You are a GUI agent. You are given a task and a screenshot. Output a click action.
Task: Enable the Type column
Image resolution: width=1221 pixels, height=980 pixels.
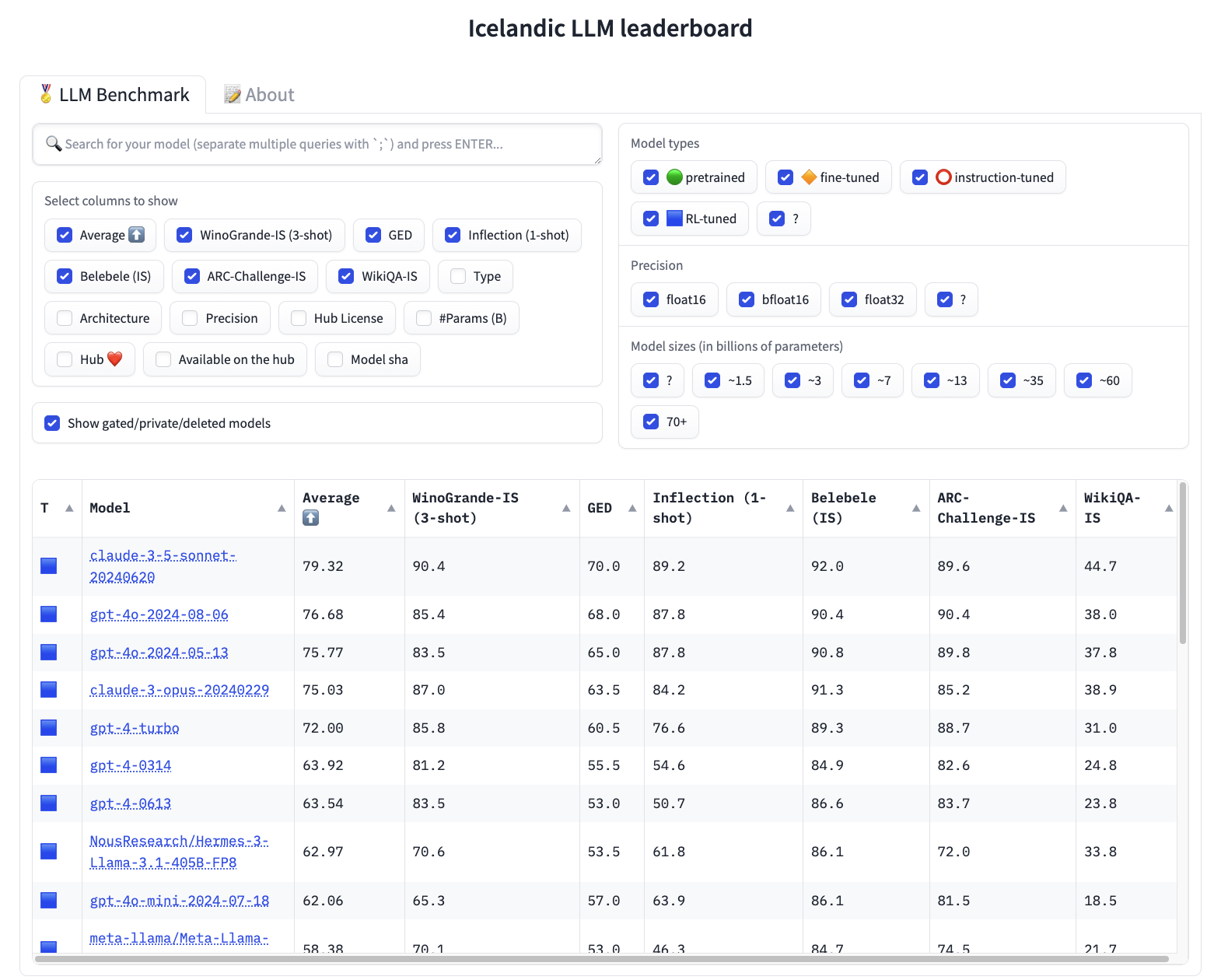[458, 276]
